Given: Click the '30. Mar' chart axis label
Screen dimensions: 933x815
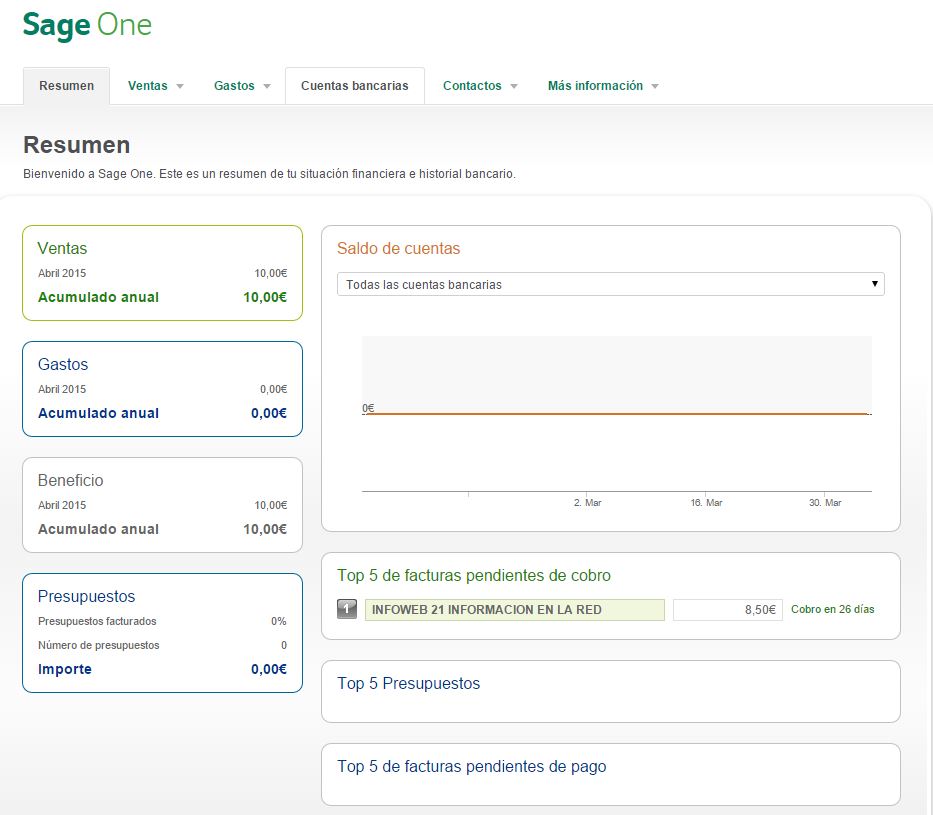Looking at the screenshot, I should [x=825, y=503].
